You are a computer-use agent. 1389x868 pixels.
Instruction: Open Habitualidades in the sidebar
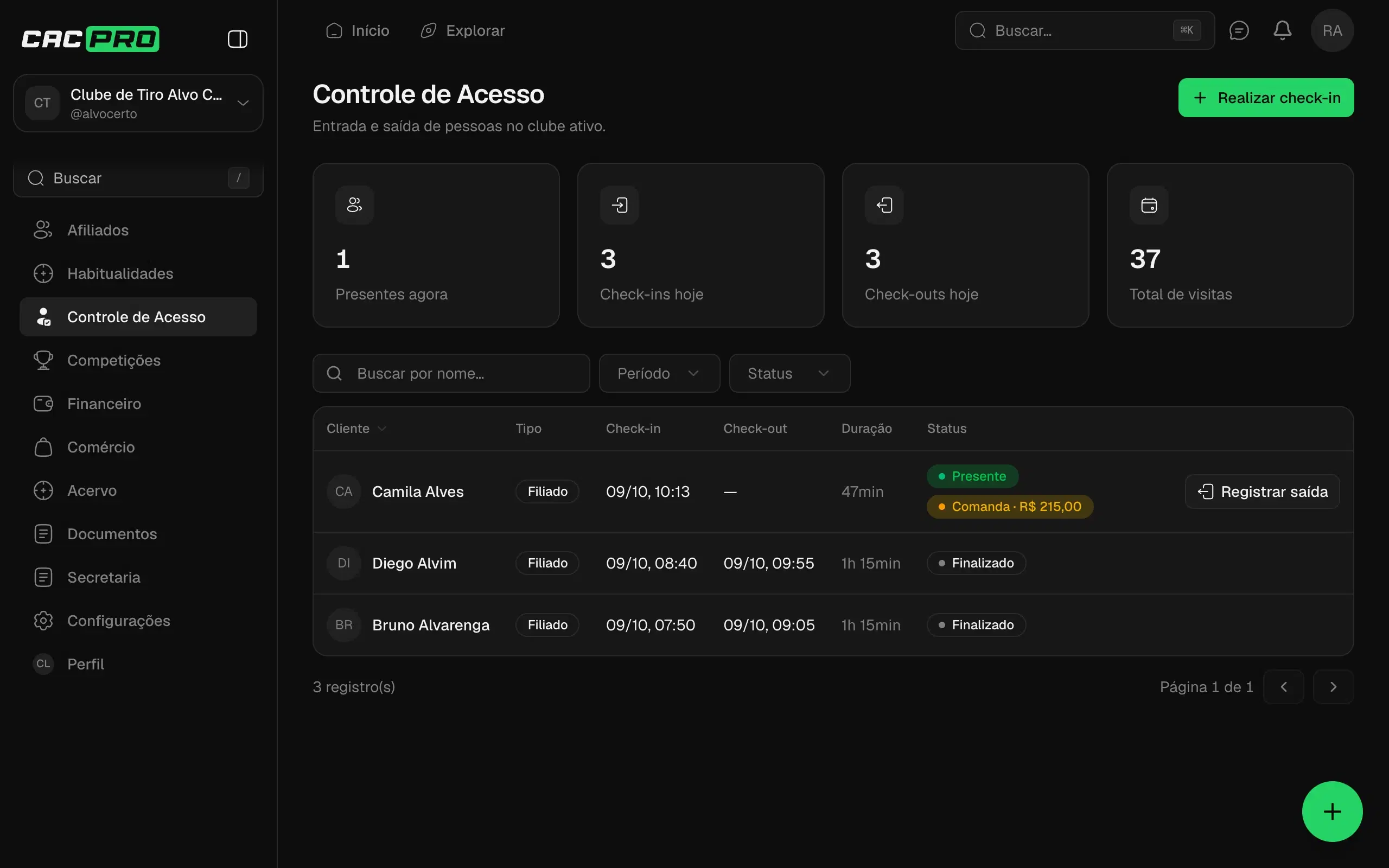tap(138, 273)
